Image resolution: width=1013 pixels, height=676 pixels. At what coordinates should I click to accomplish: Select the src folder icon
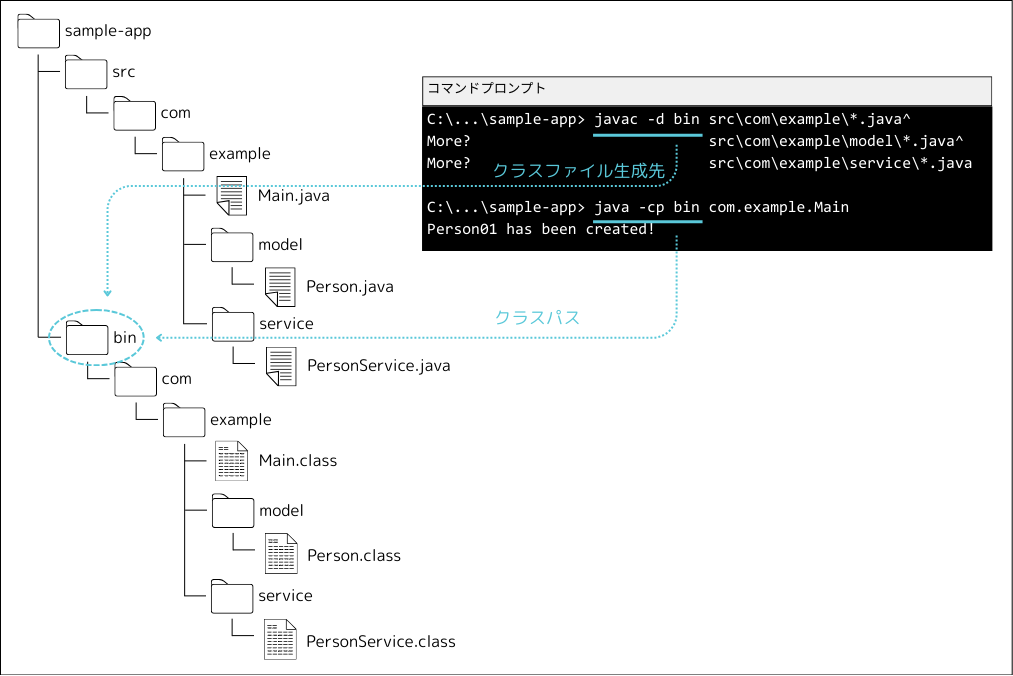point(86,72)
